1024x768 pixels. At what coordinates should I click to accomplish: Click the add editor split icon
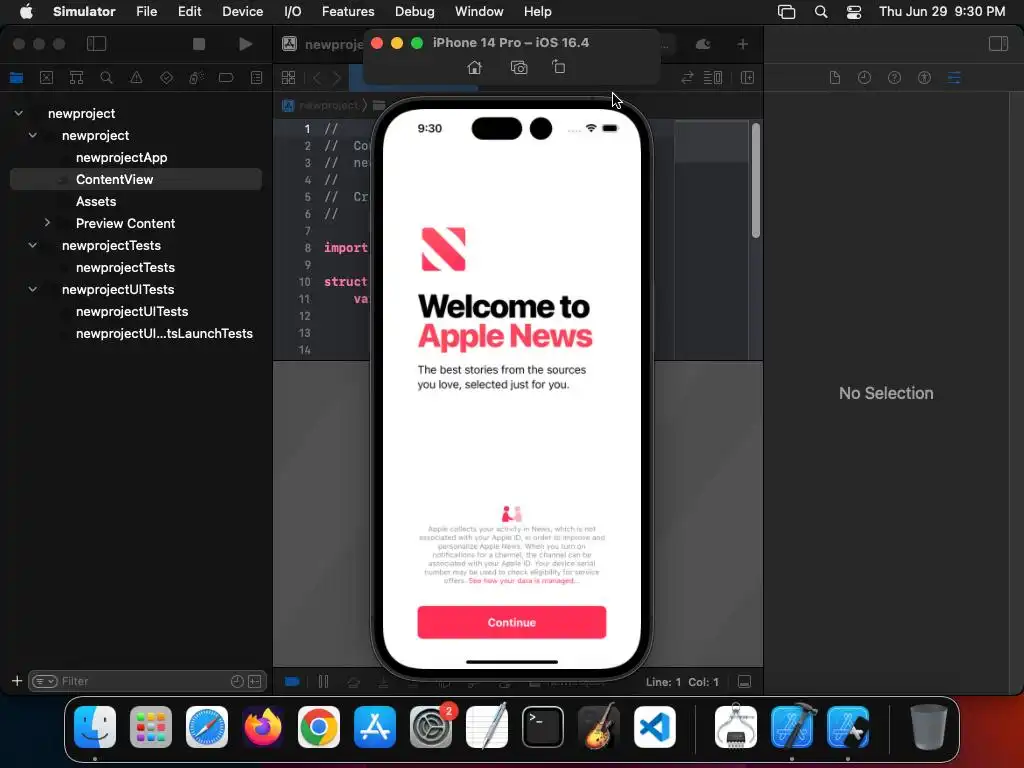tap(748, 78)
